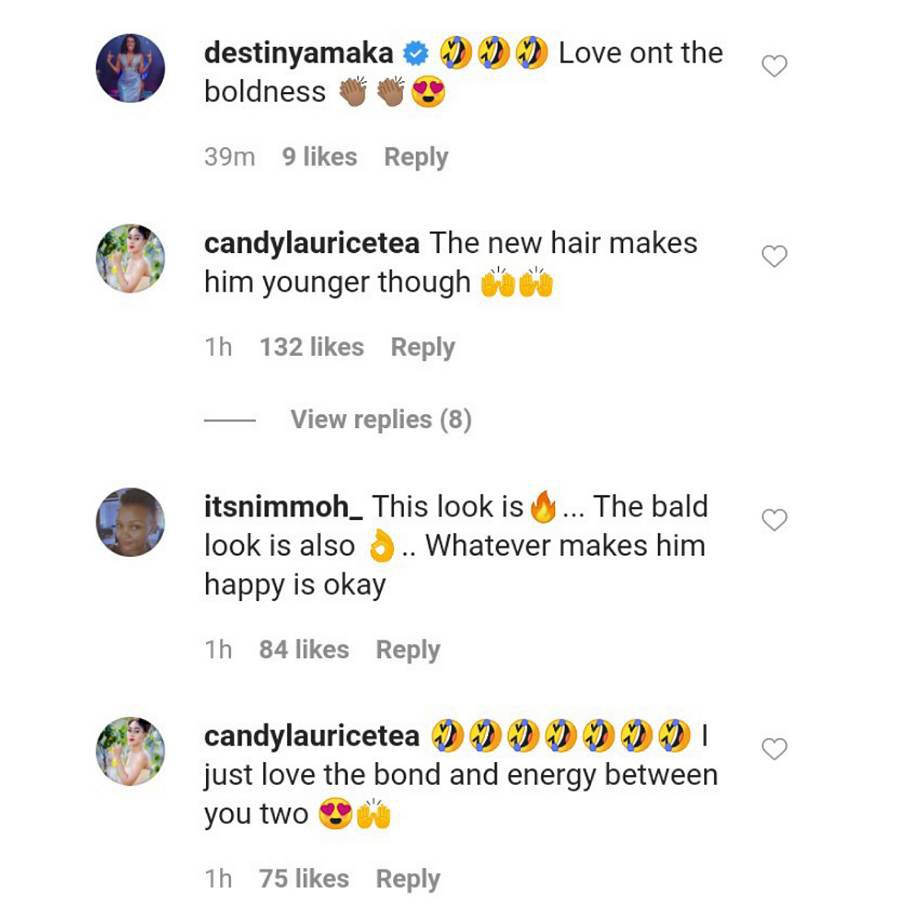
Task: View the 84 likes list
Action: pyautogui.click(x=304, y=649)
